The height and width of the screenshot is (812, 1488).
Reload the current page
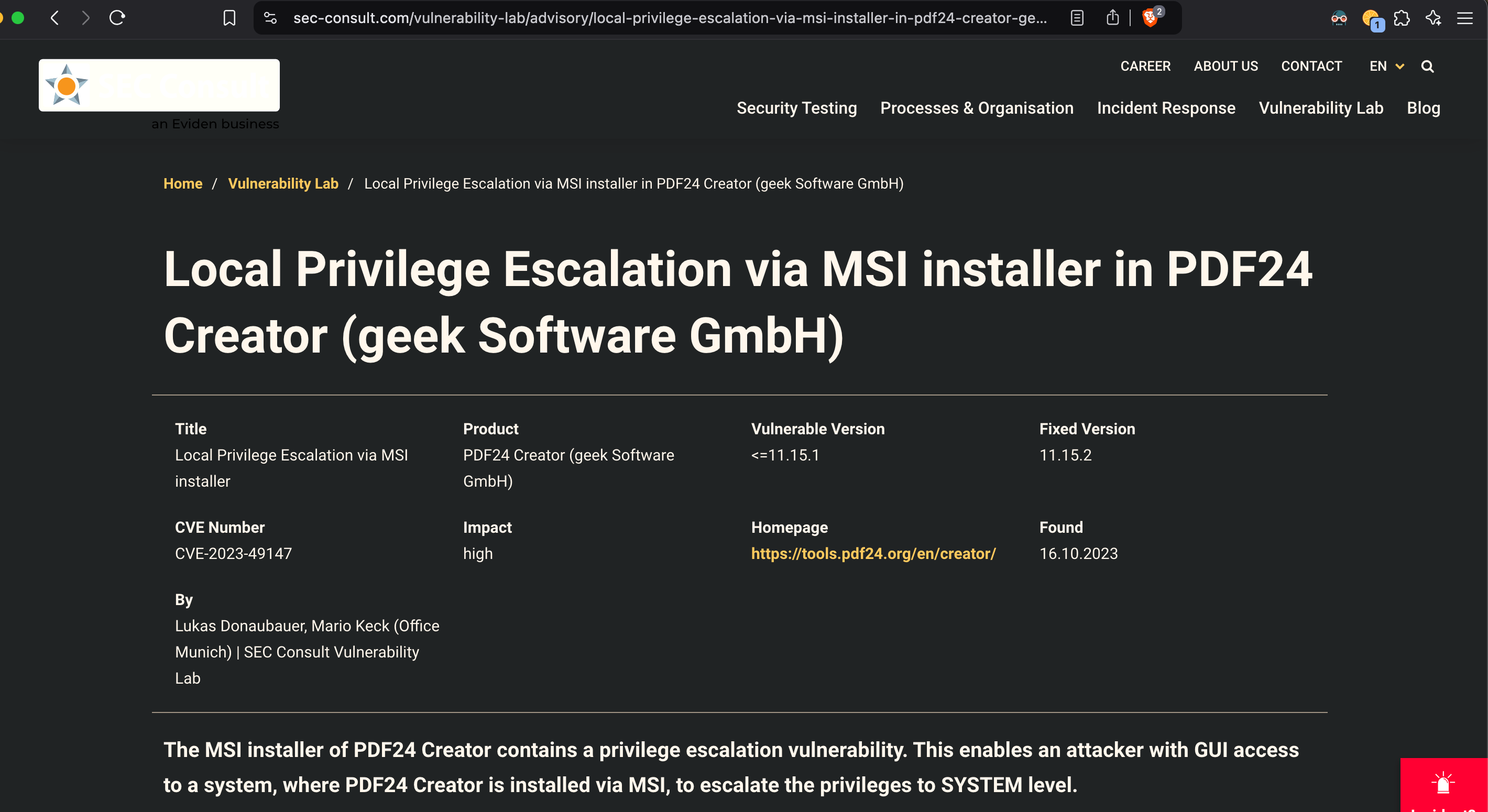117,18
